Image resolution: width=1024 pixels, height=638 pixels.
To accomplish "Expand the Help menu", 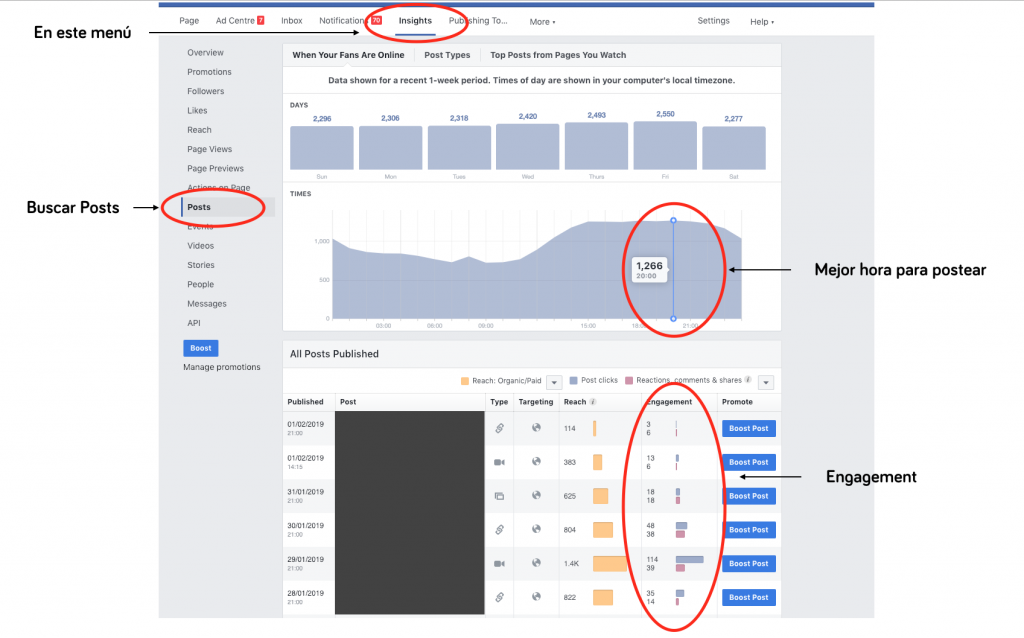I will (x=762, y=21).
